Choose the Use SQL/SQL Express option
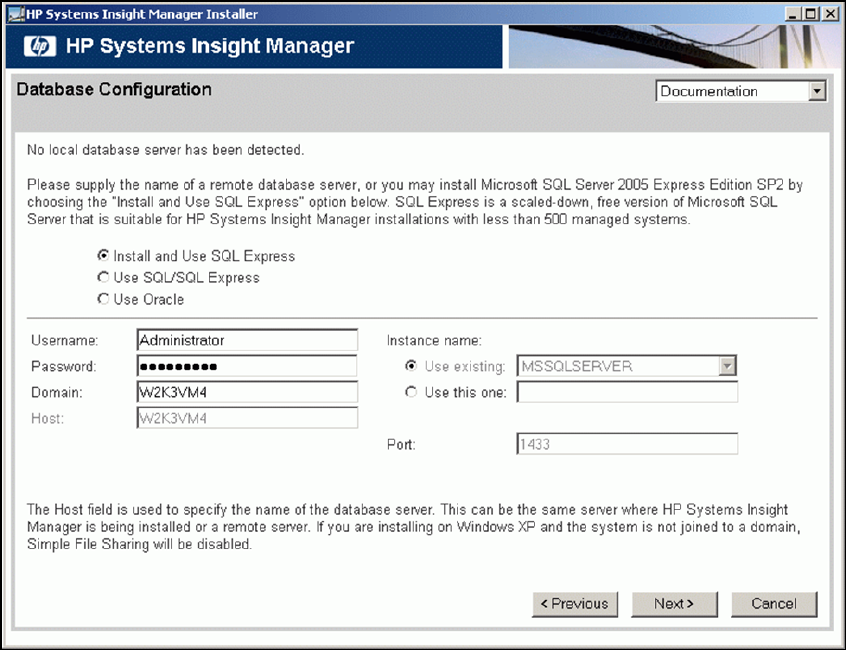The height and width of the screenshot is (650, 846). [102, 278]
